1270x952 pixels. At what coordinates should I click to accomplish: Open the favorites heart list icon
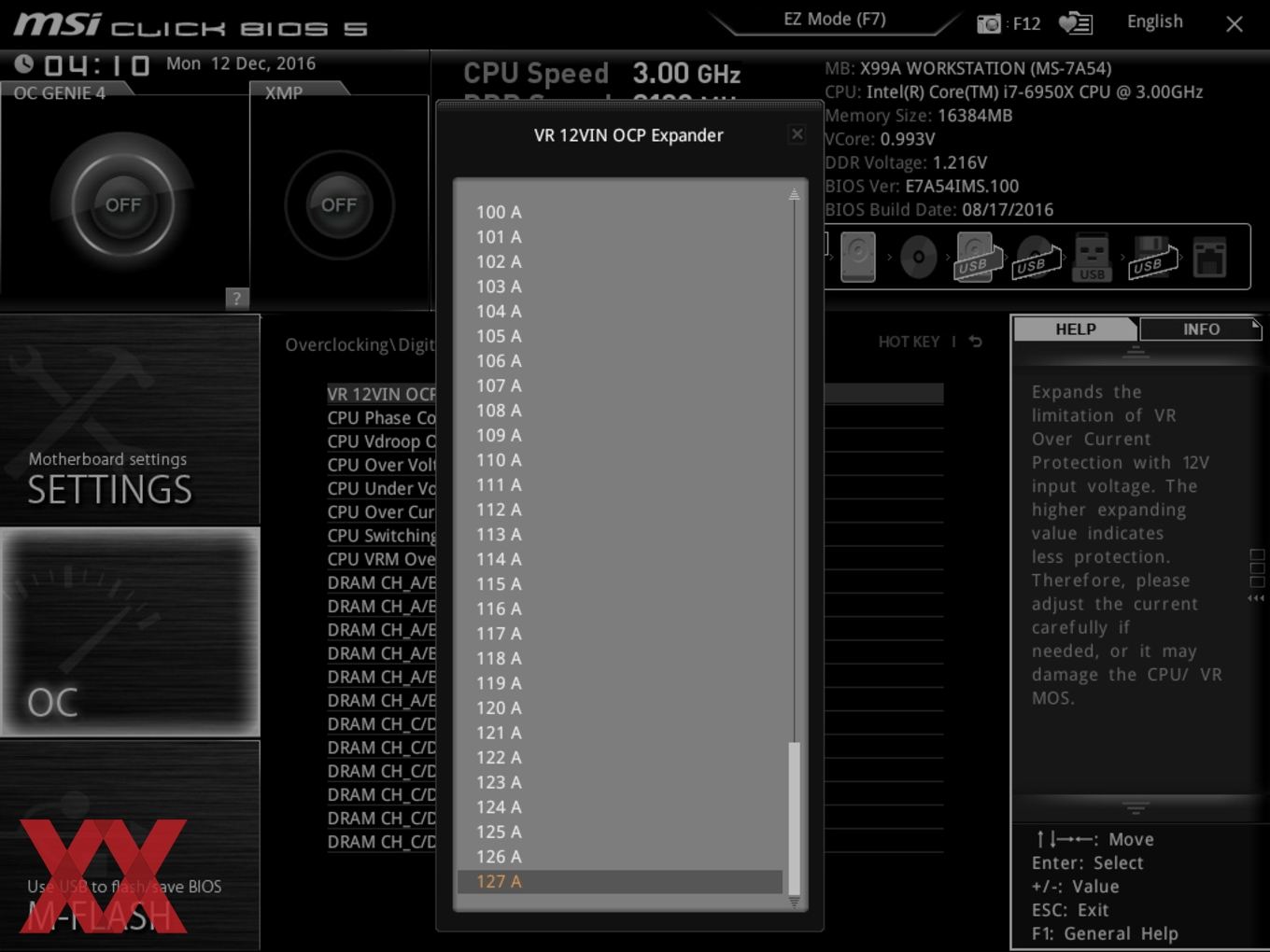[1076, 23]
